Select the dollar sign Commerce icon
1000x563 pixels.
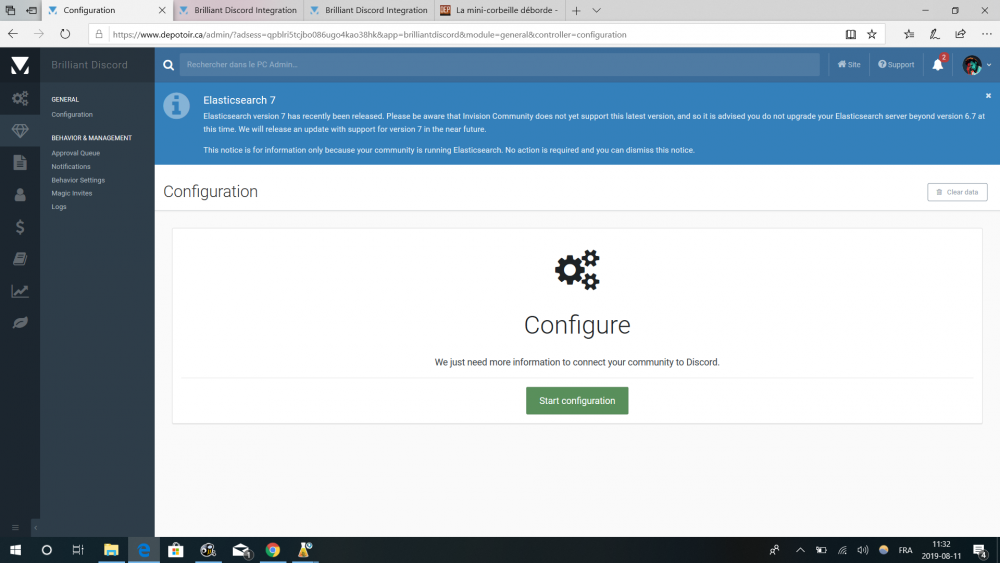tap(20, 227)
